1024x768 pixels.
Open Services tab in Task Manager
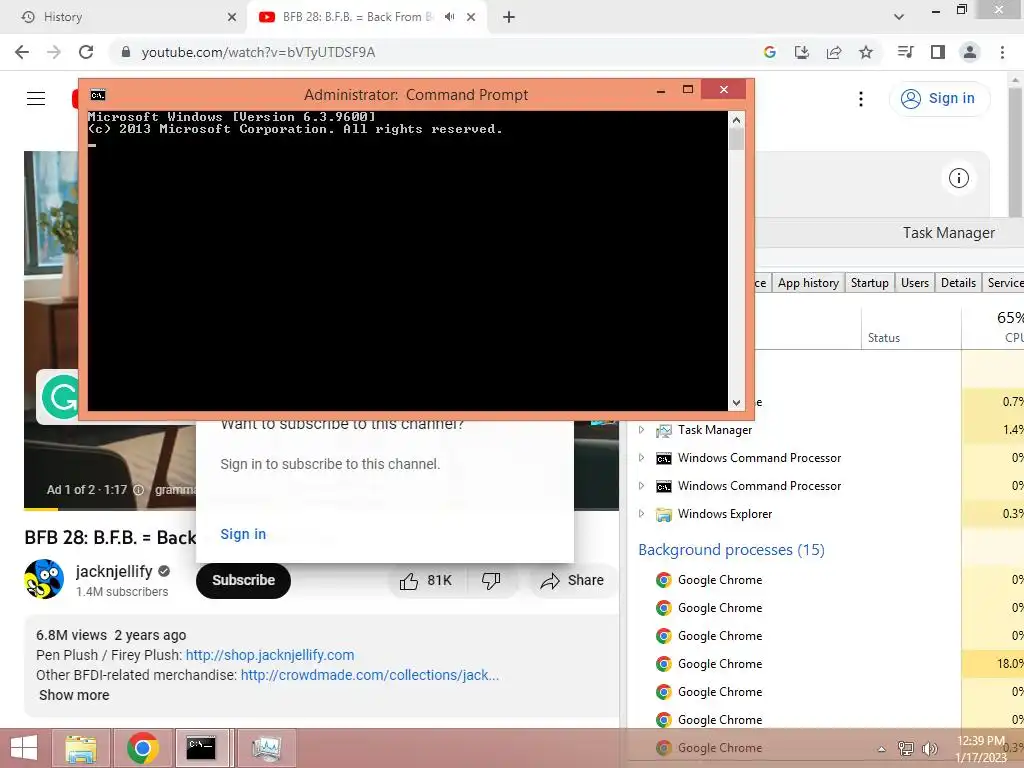[1004, 283]
